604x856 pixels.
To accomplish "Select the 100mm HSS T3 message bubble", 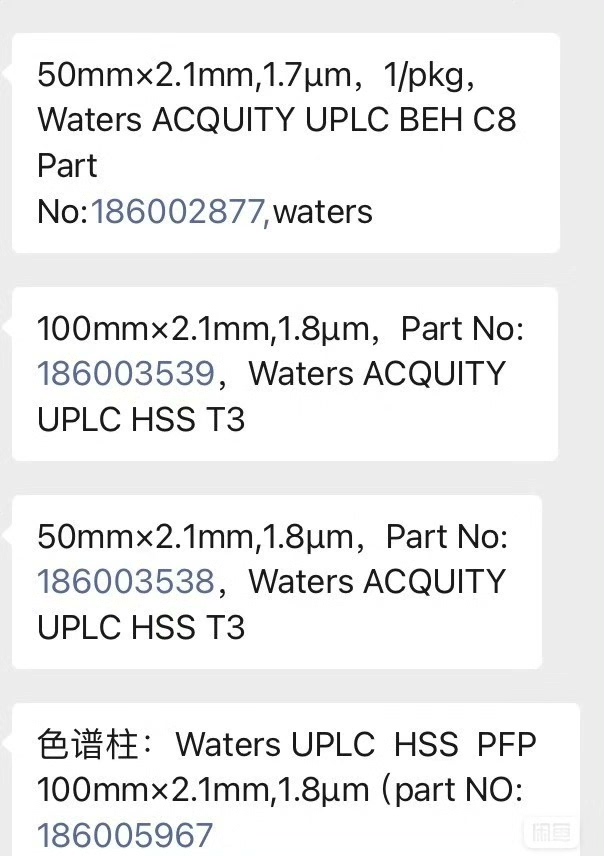I will tap(285, 373).
